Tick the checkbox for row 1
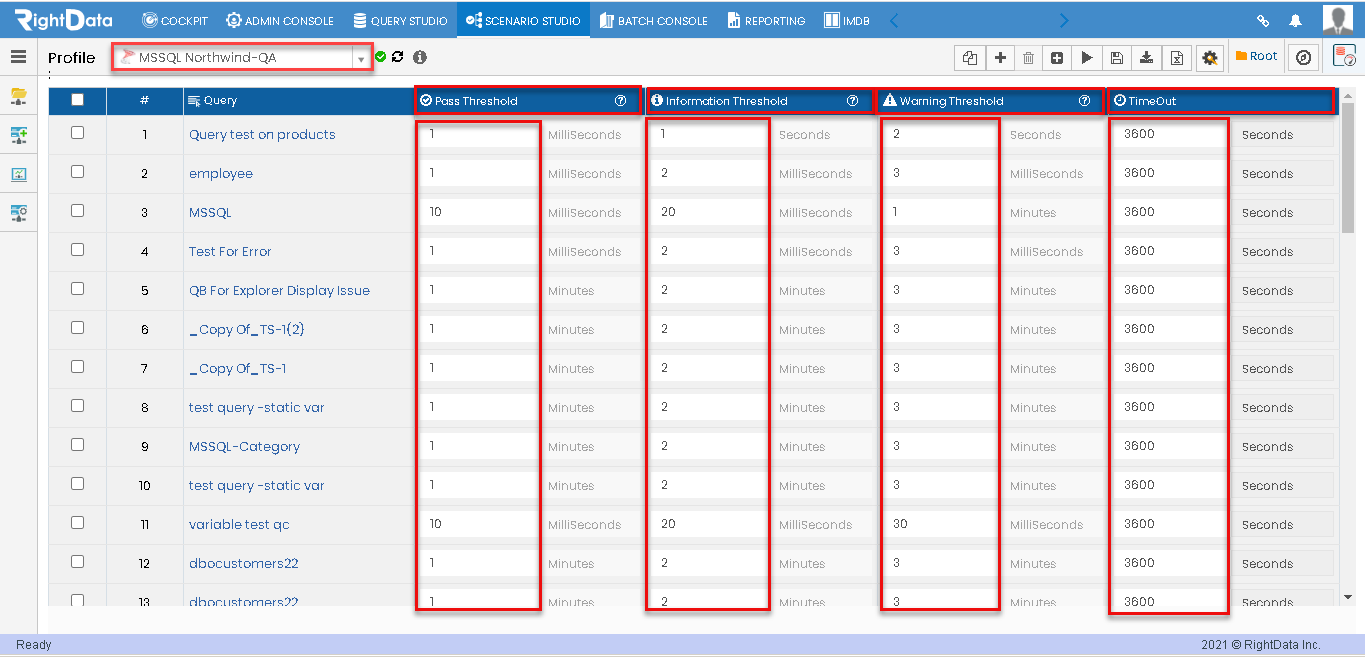 click(78, 133)
